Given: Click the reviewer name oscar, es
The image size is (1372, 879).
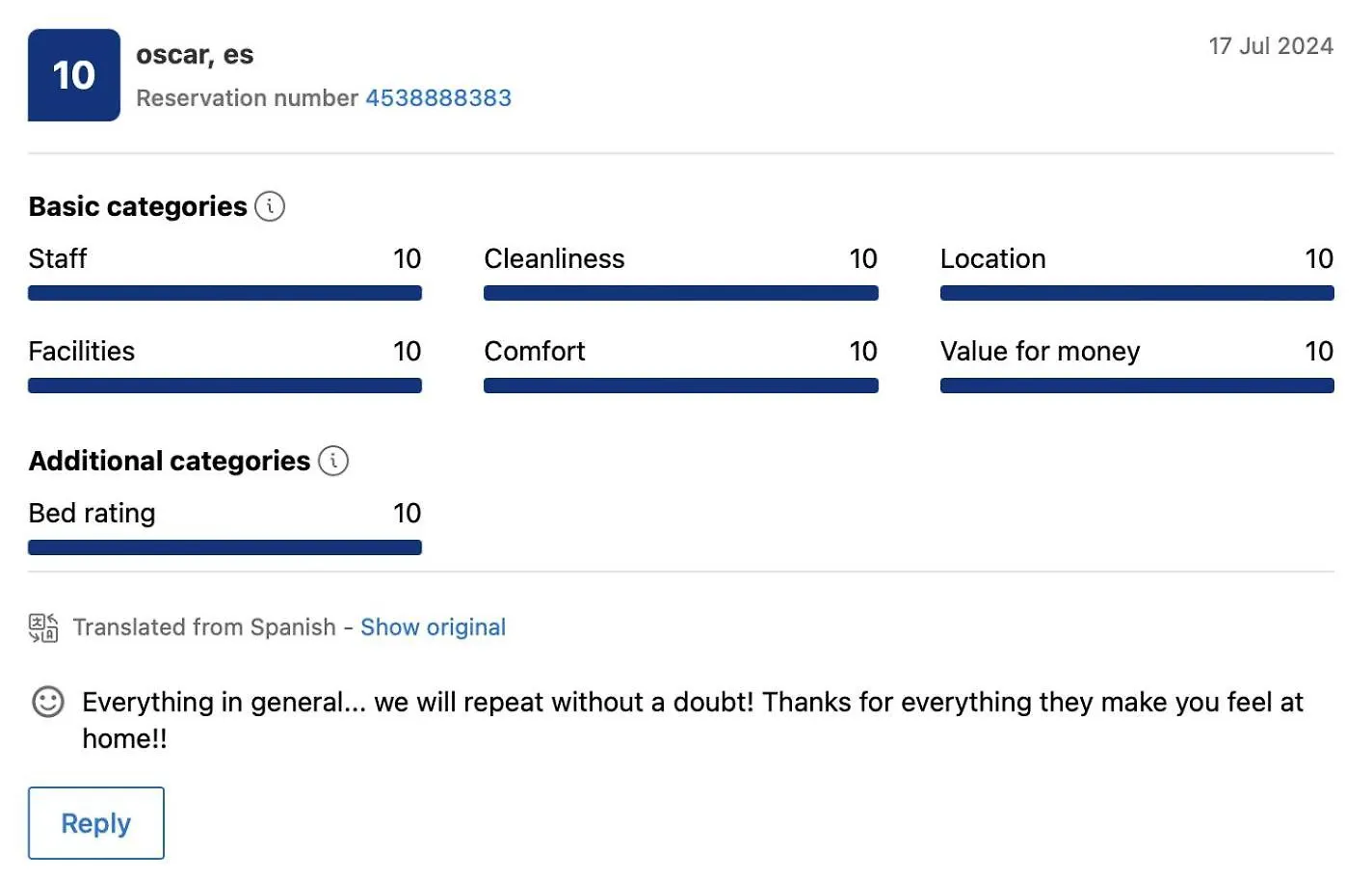Looking at the screenshot, I should (195, 55).
